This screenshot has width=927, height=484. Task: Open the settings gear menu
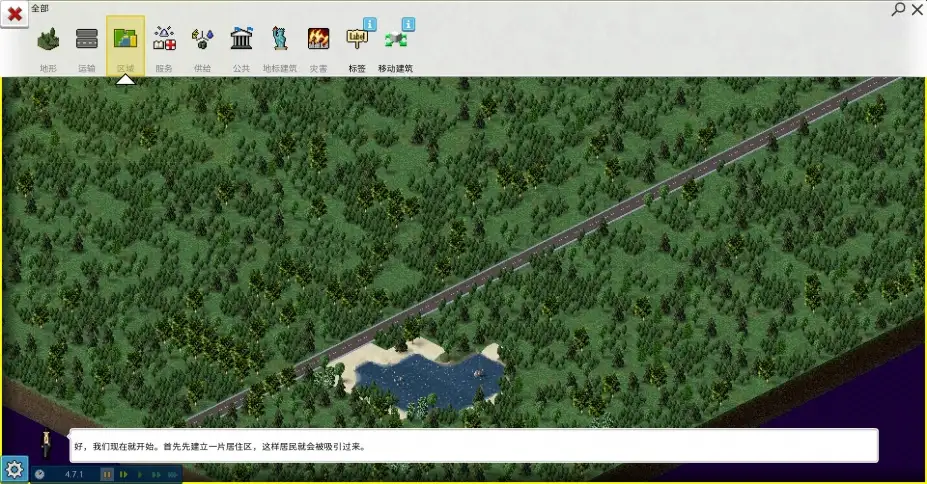(x=14, y=470)
